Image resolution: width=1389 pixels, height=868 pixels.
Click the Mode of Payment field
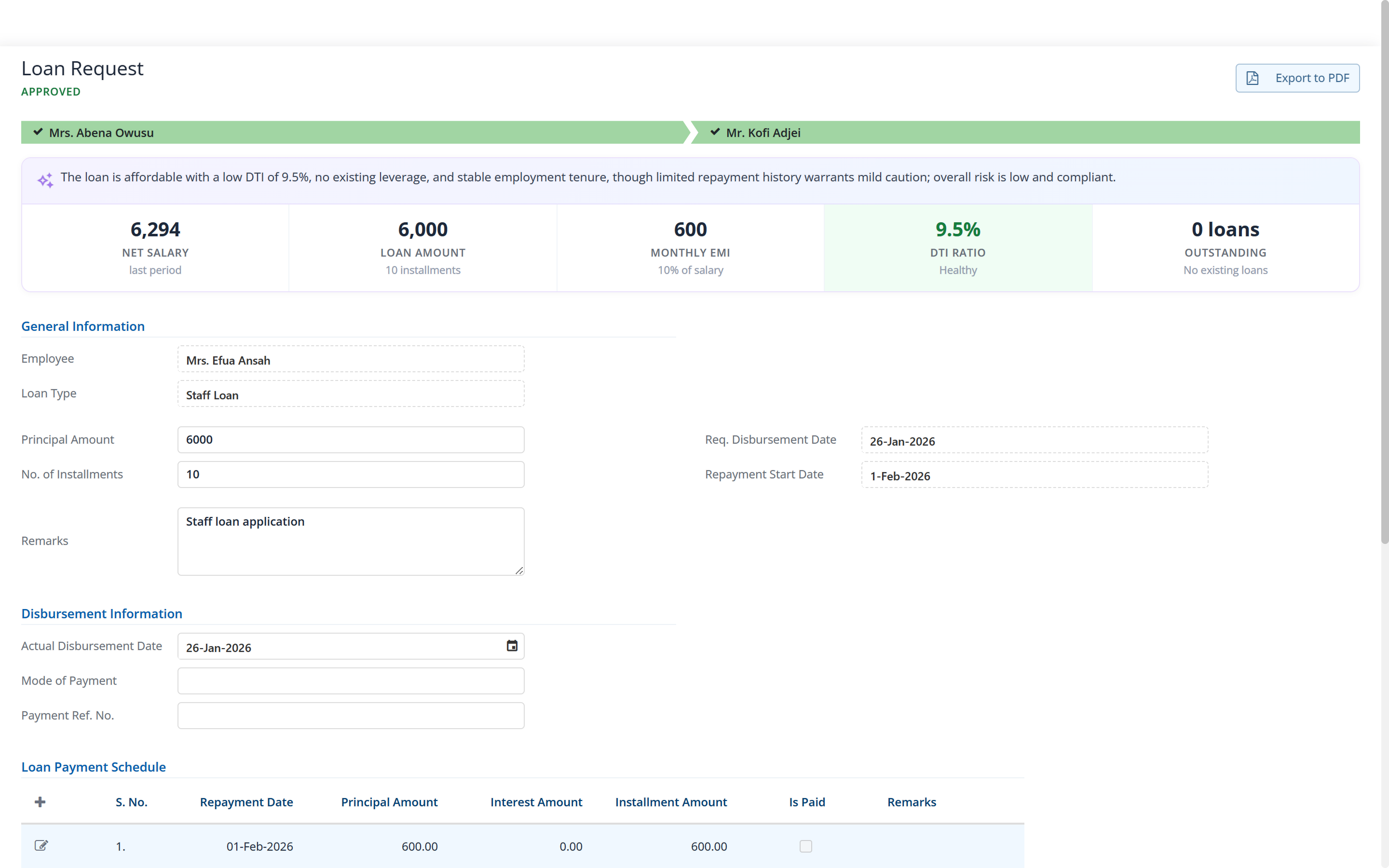click(x=351, y=681)
